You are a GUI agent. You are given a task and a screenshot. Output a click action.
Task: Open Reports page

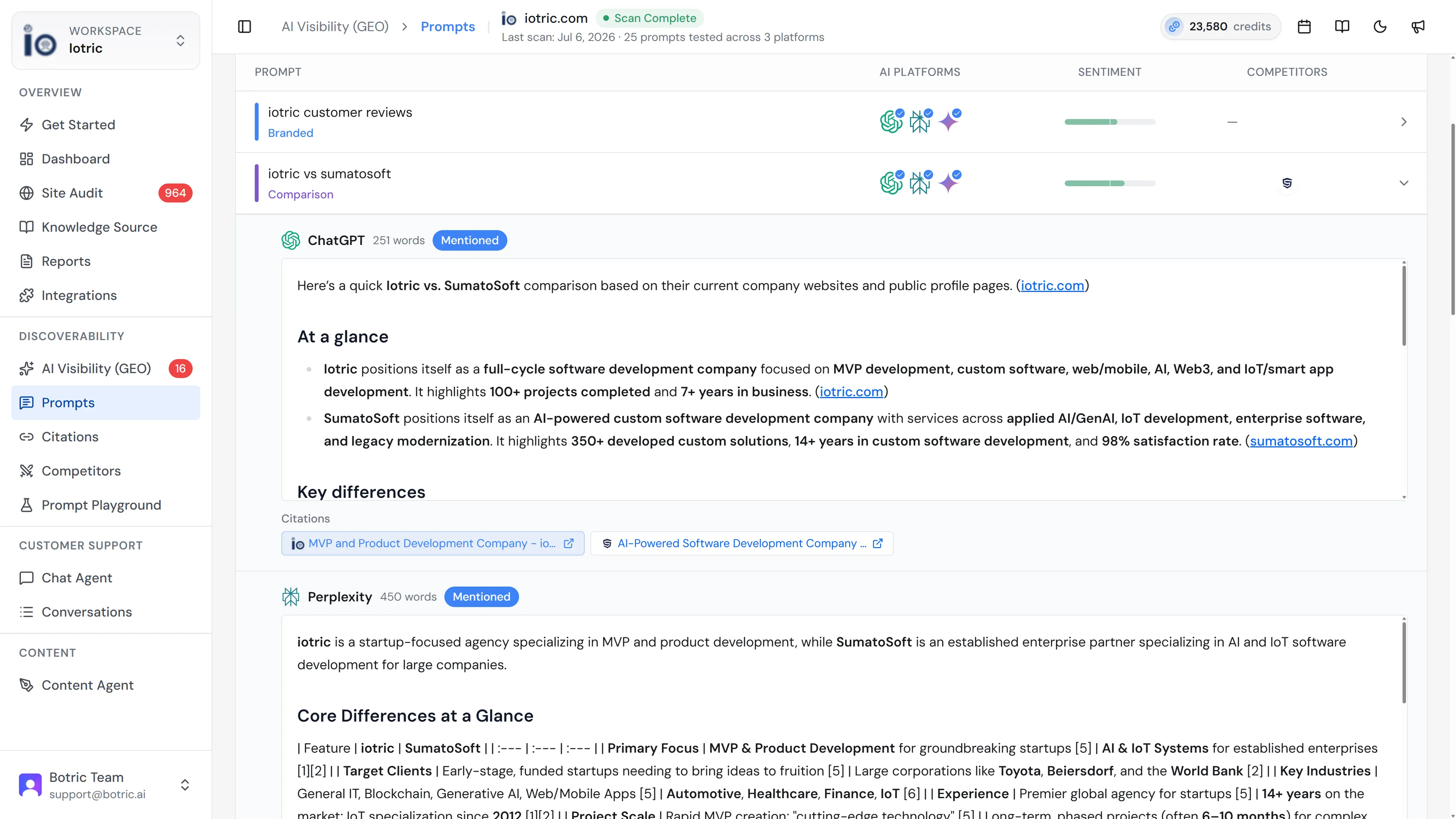[106, 261]
